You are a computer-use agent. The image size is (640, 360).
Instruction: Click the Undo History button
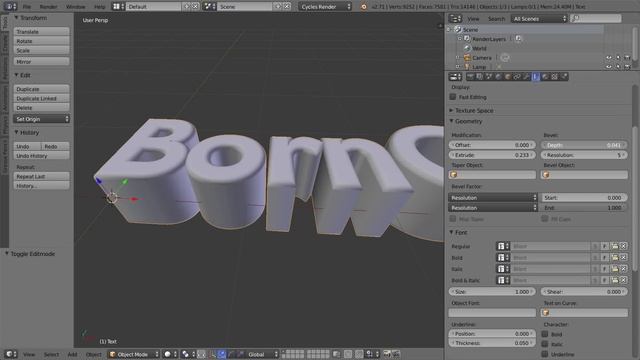click(41, 156)
